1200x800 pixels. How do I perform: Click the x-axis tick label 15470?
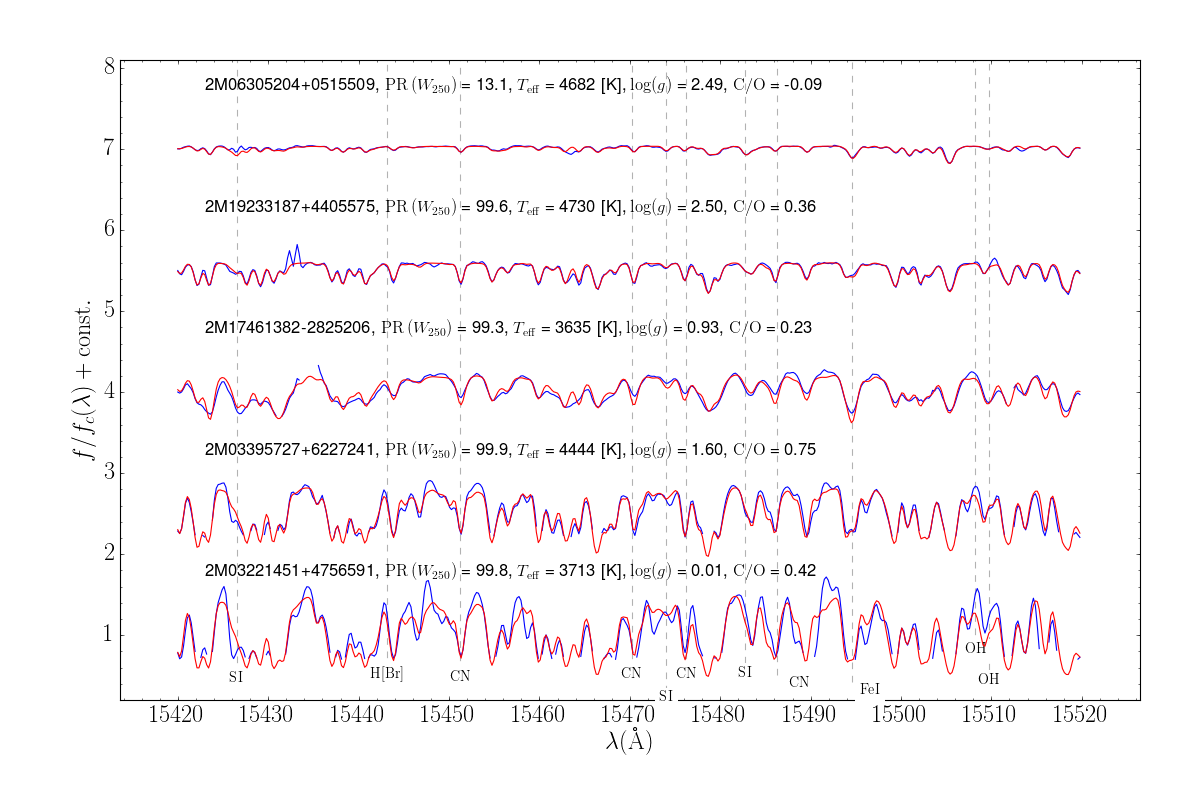pos(629,717)
